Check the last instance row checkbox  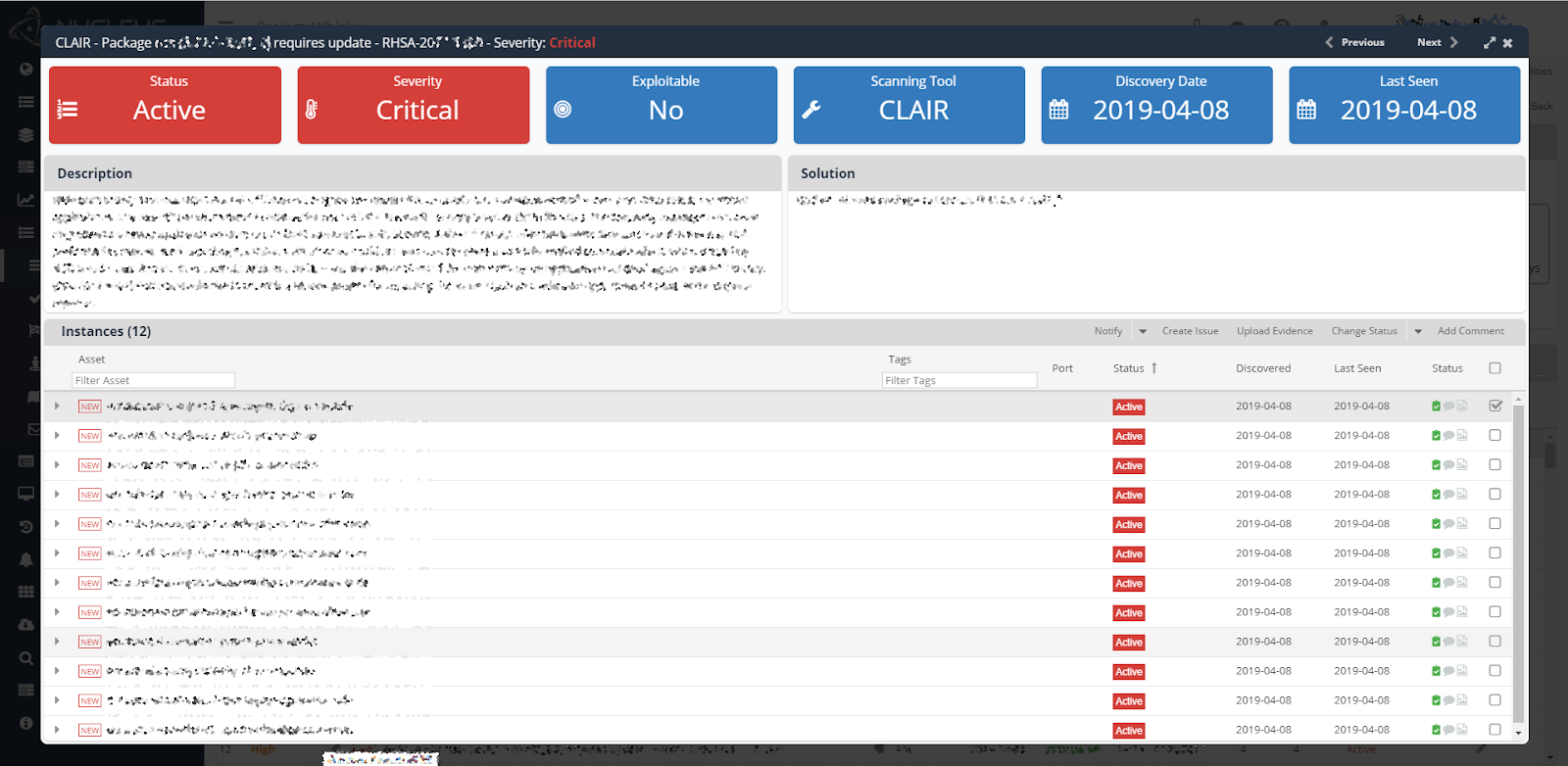click(x=1494, y=730)
